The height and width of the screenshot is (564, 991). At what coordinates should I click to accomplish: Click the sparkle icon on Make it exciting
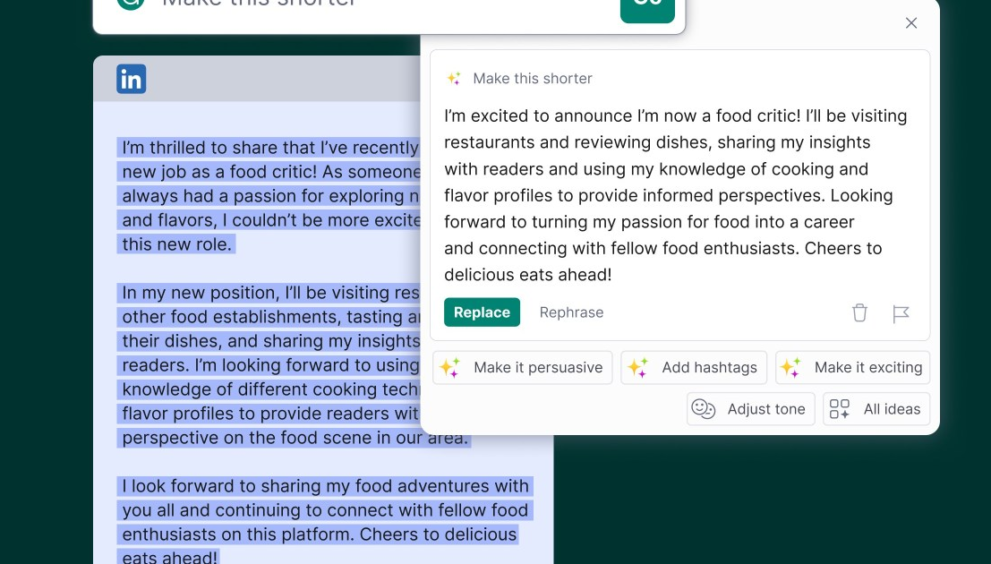pos(791,367)
